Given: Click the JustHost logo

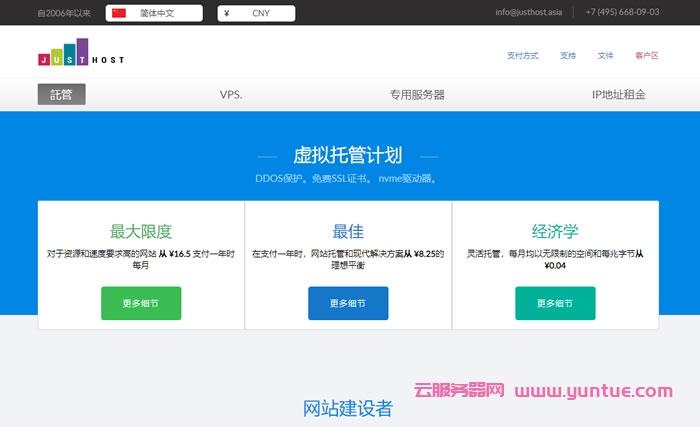Looking at the screenshot, I should coord(81,53).
